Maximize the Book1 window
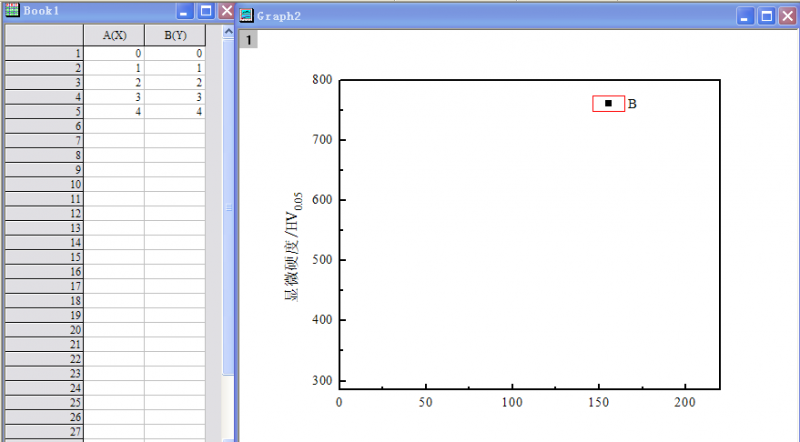Viewport: 800px width, 442px height. click(206, 11)
